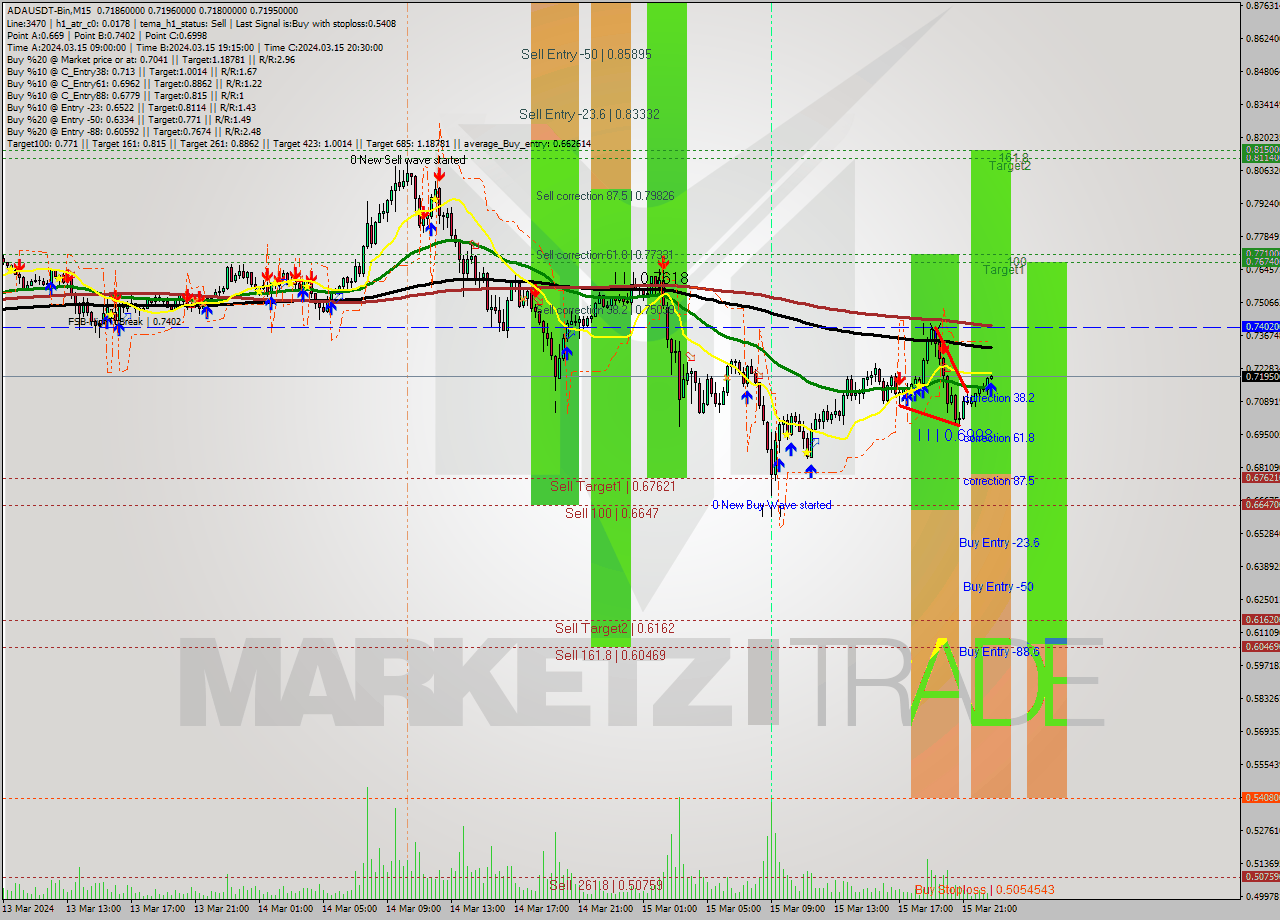Screen dimensions: 1280x920
Task: Select the 'Sell Target2 | 0.6162' label
Action: tap(615, 628)
